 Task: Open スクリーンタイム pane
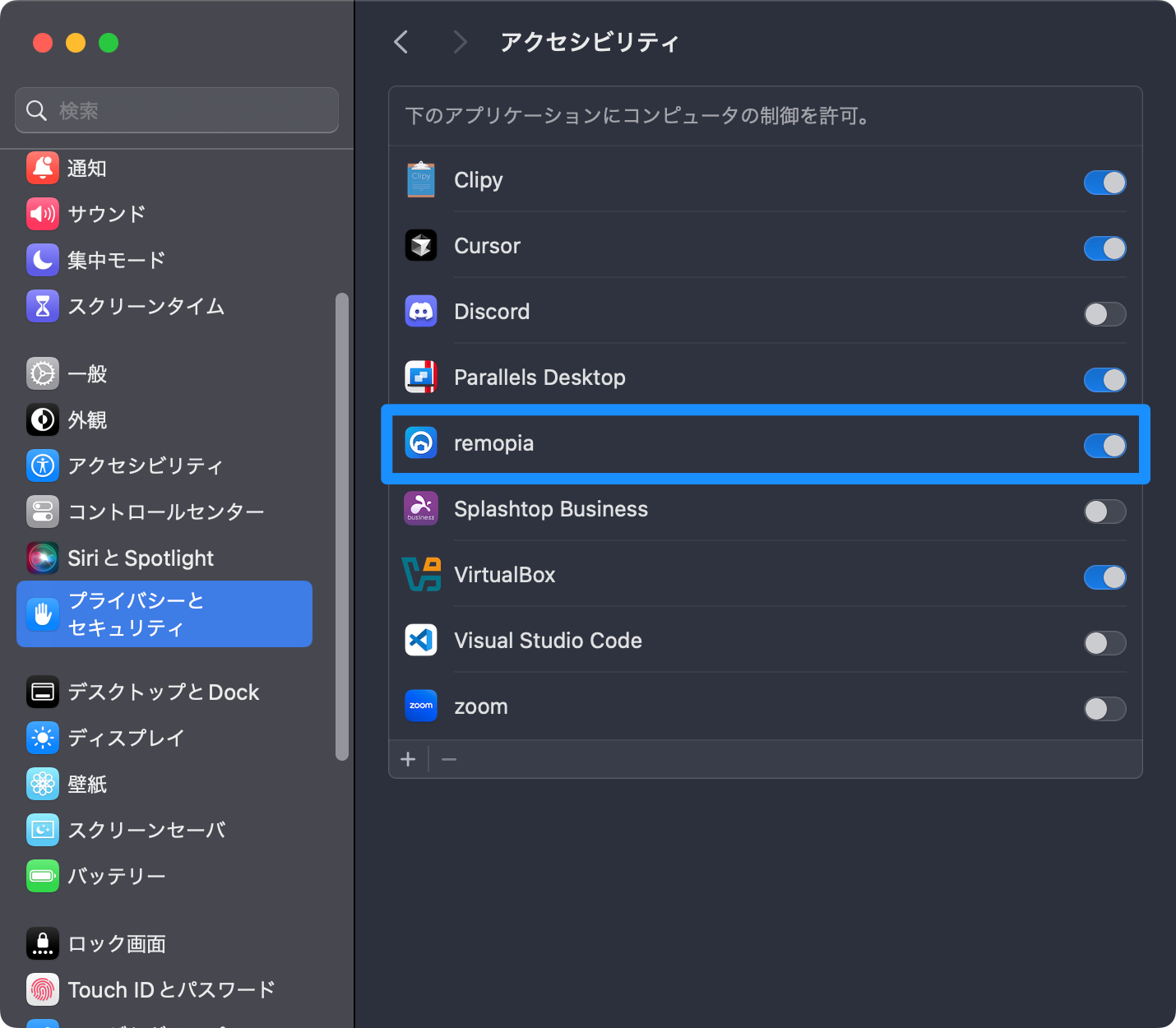pyautogui.click(x=164, y=306)
